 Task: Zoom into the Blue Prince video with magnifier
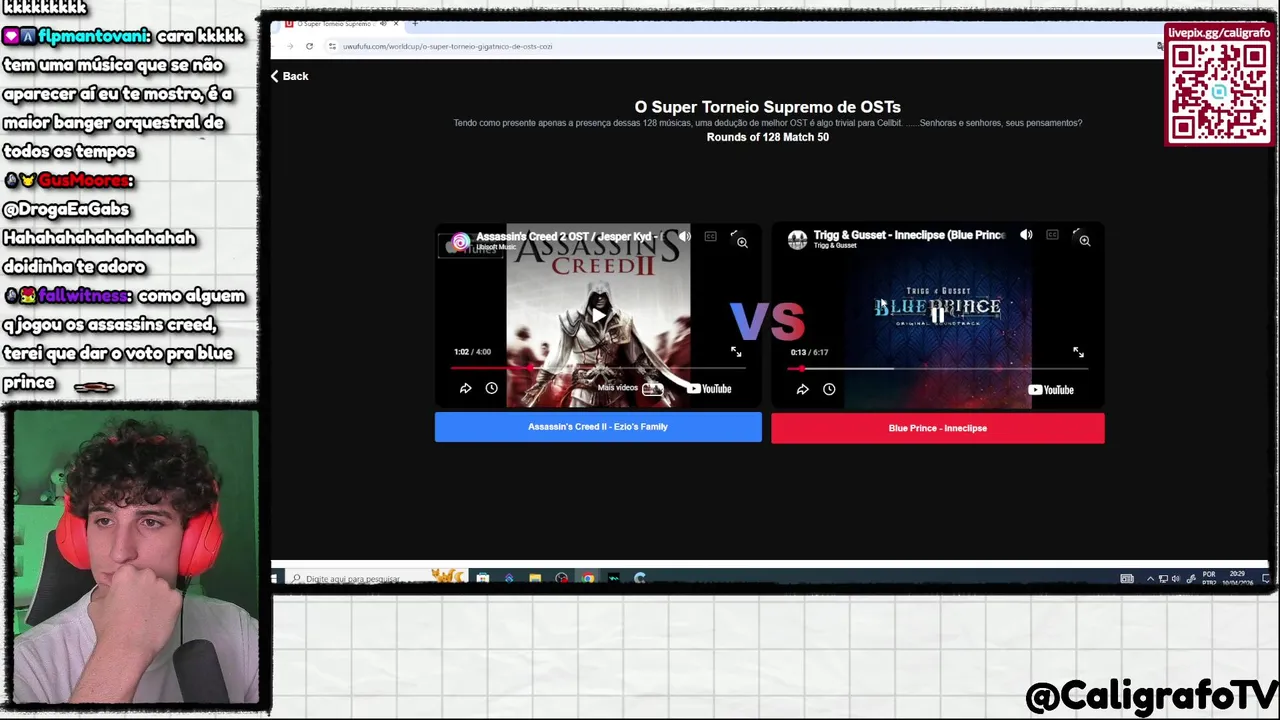coord(1084,241)
